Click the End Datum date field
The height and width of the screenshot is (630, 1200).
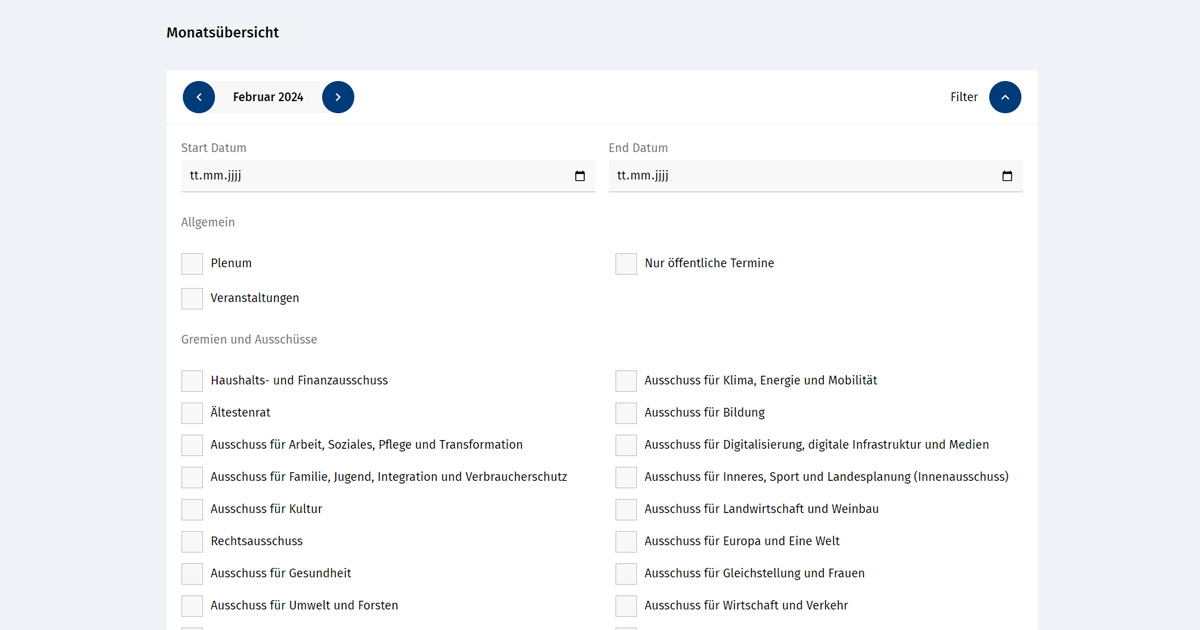tap(800, 176)
